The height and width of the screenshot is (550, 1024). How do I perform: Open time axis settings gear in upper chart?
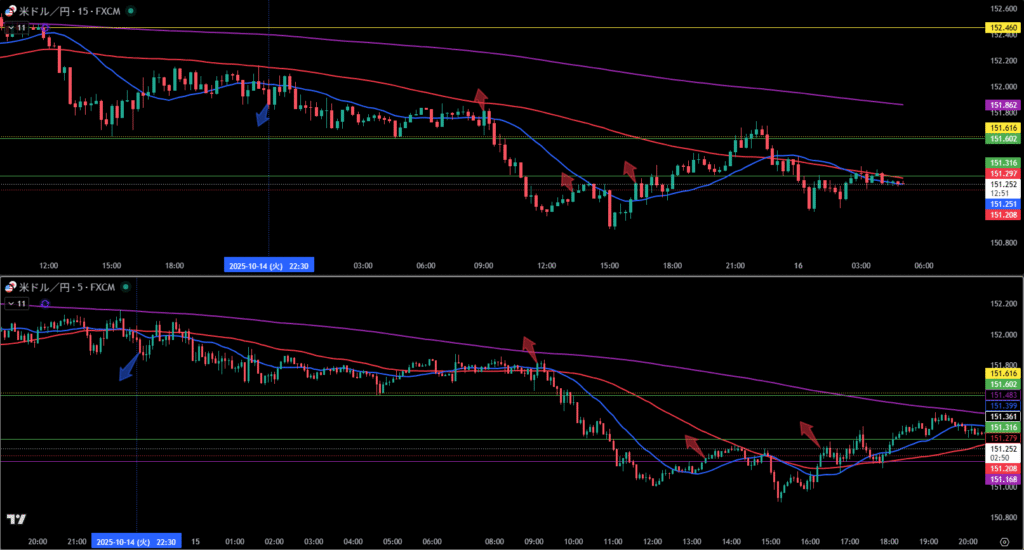(x=1003, y=266)
